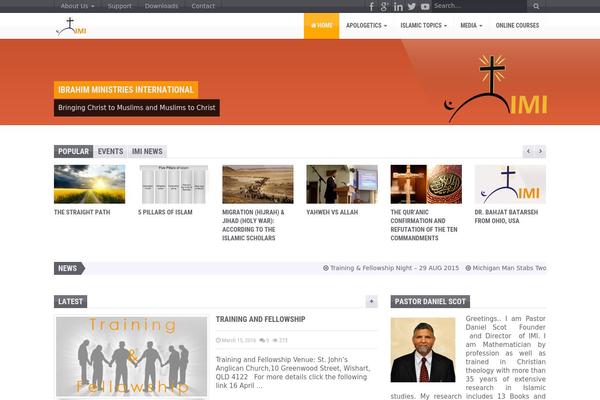Open The Straight Path thumbnail
The height and width of the screenshot is (400, 600).
pyautogui.click(x=90, y=184)
